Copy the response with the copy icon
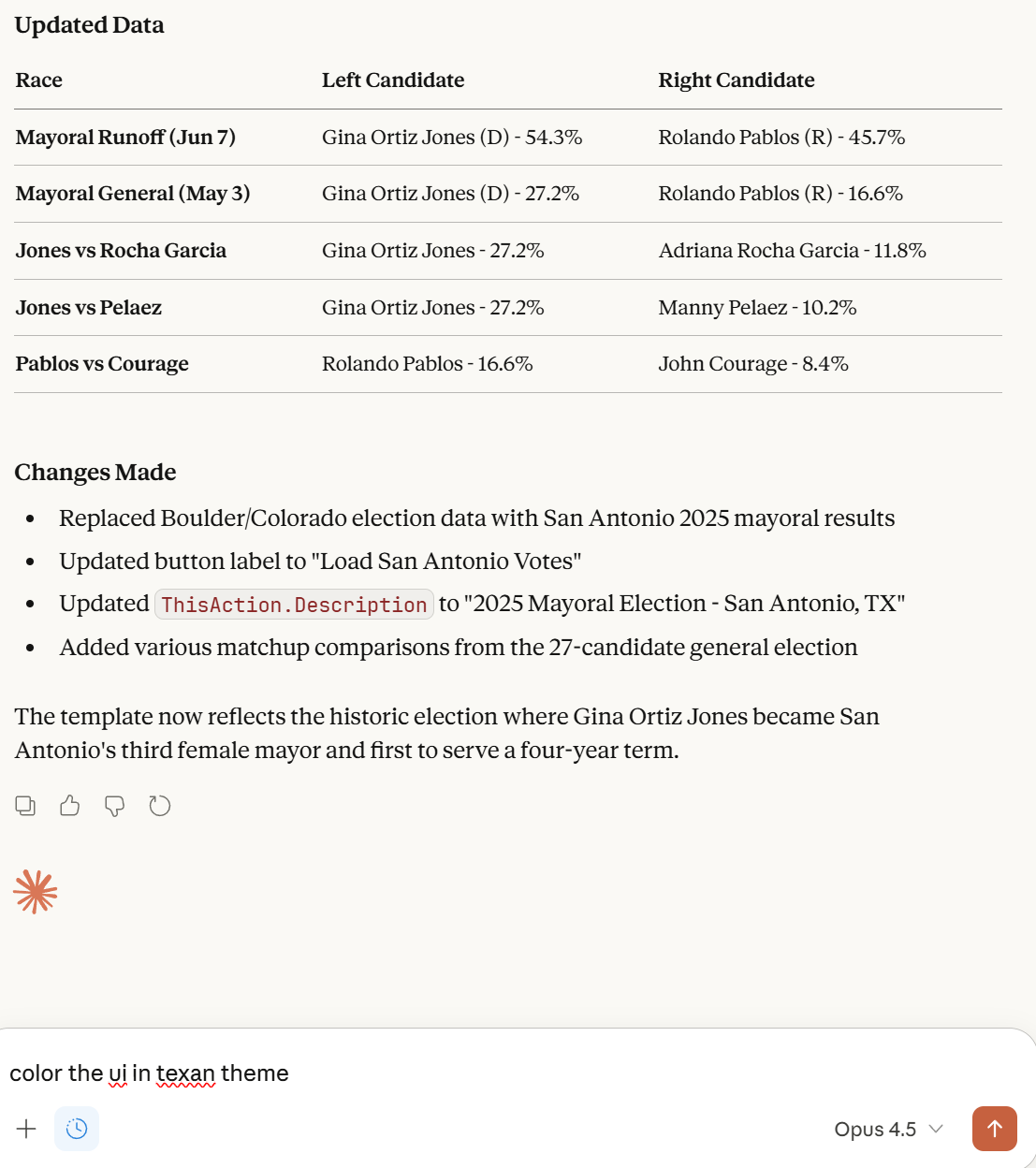The image size is (1036, 1168). pos(25,806)
